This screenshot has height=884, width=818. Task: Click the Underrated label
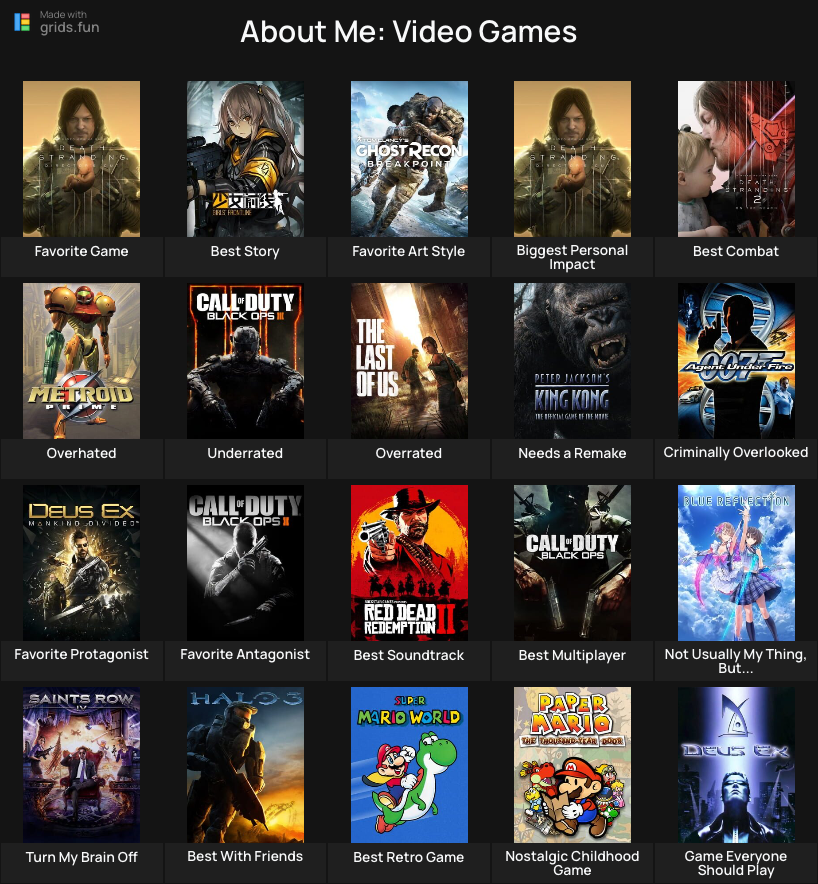[245, 453]
